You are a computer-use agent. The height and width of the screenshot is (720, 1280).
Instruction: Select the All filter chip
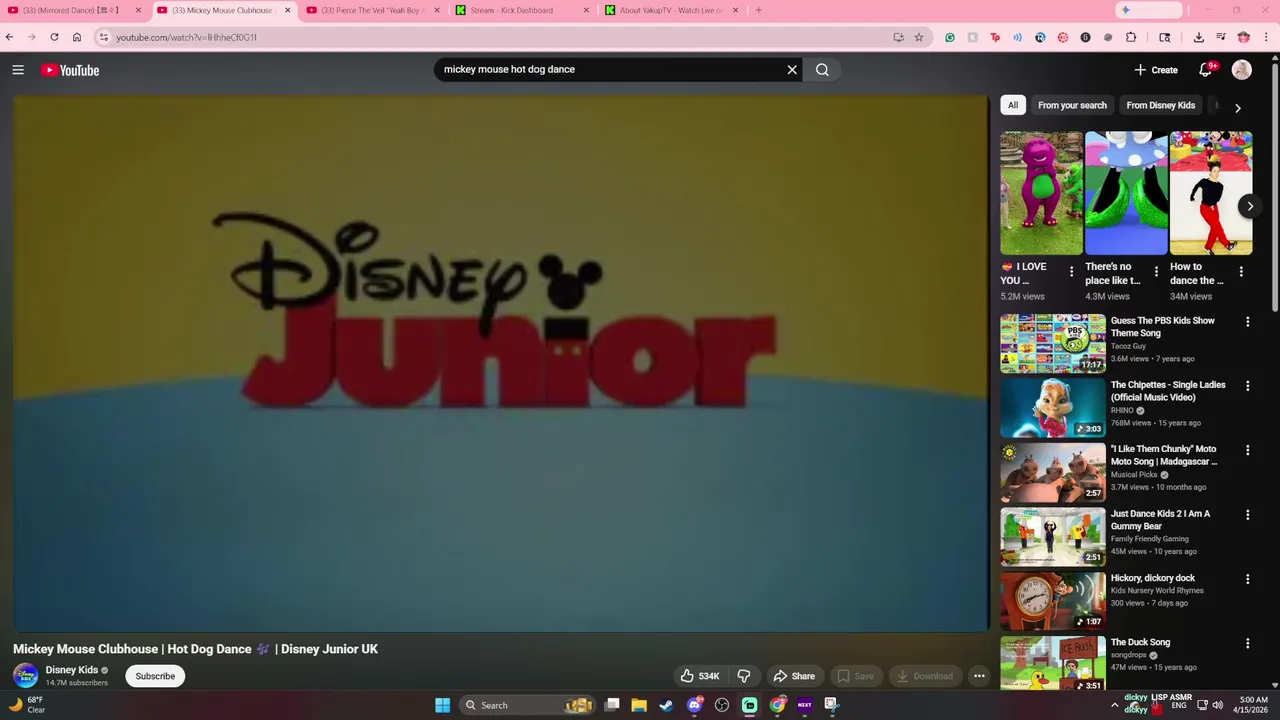click(1013, 105)
